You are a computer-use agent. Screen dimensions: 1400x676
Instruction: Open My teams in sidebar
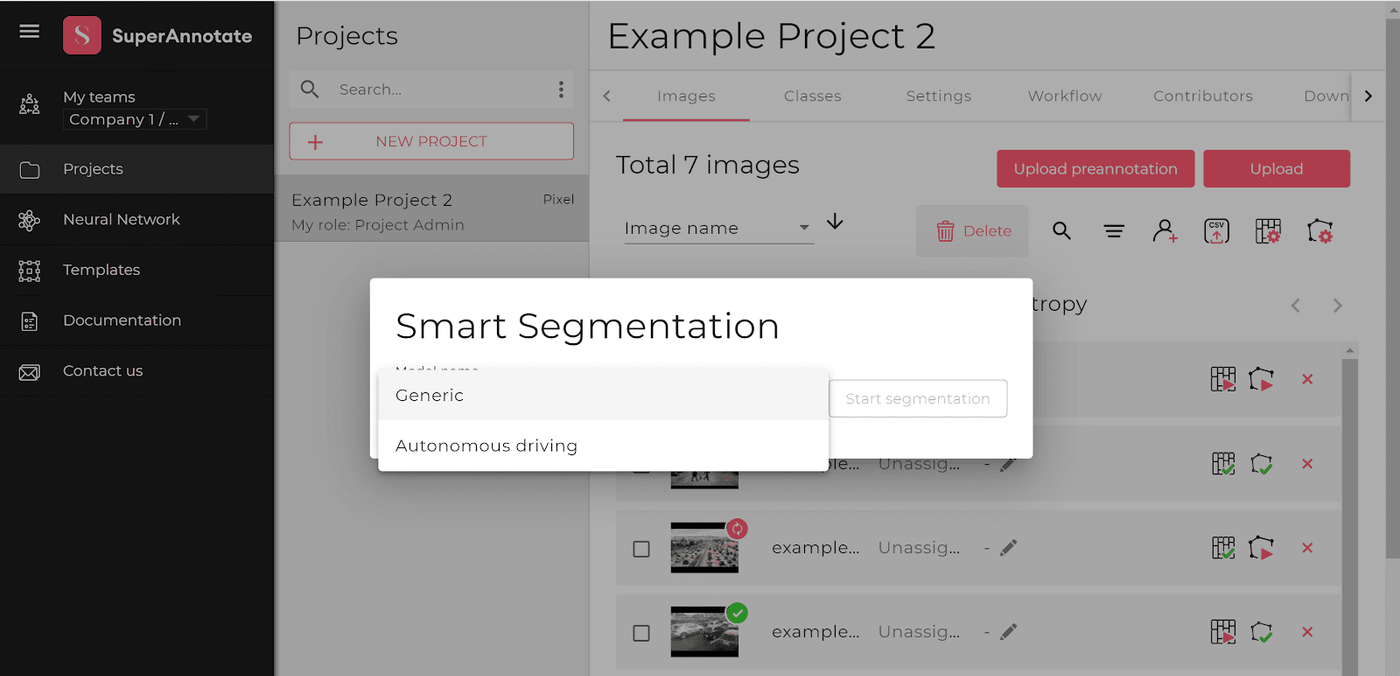tap(99, 97)
